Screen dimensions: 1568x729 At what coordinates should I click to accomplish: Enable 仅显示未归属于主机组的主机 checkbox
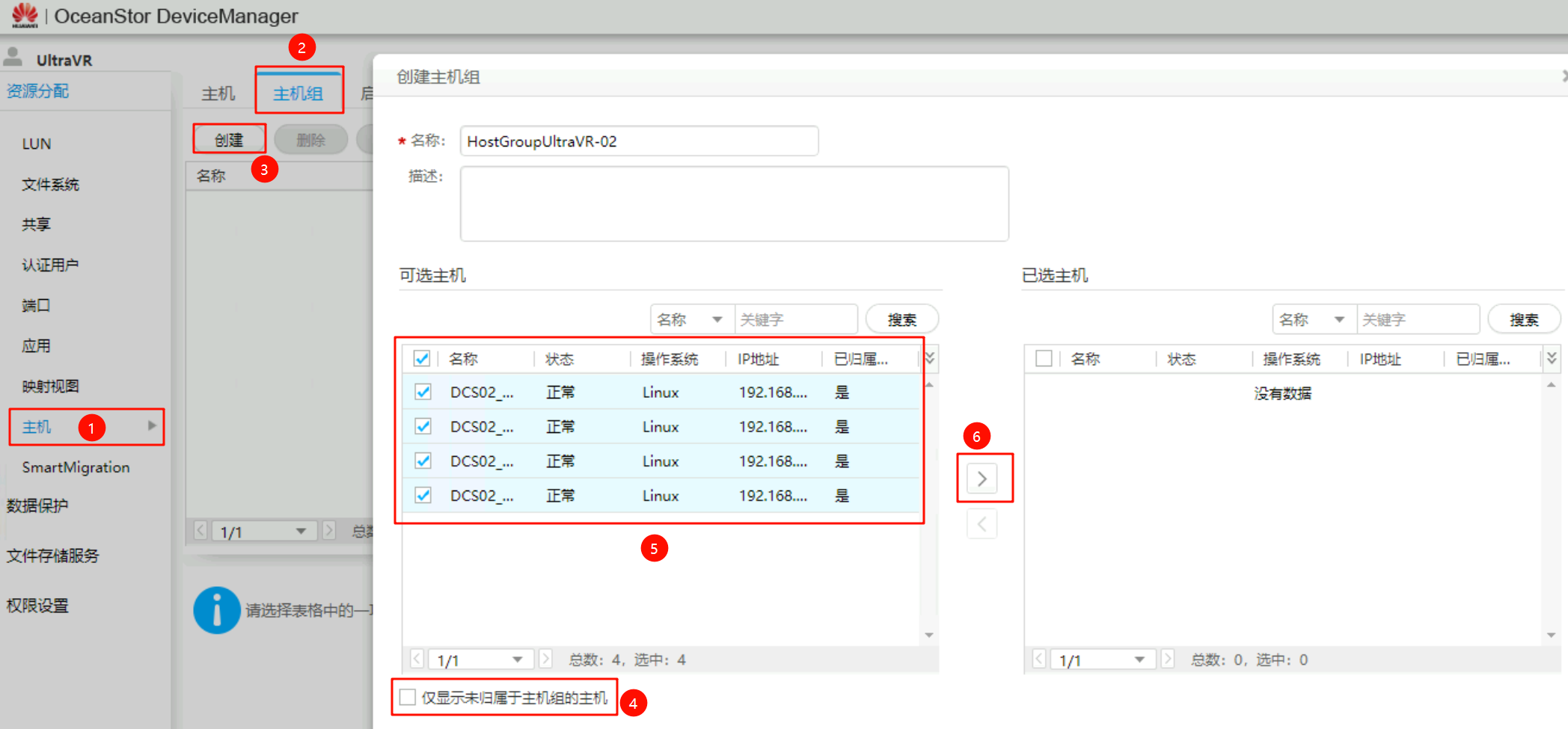[408, 697]
